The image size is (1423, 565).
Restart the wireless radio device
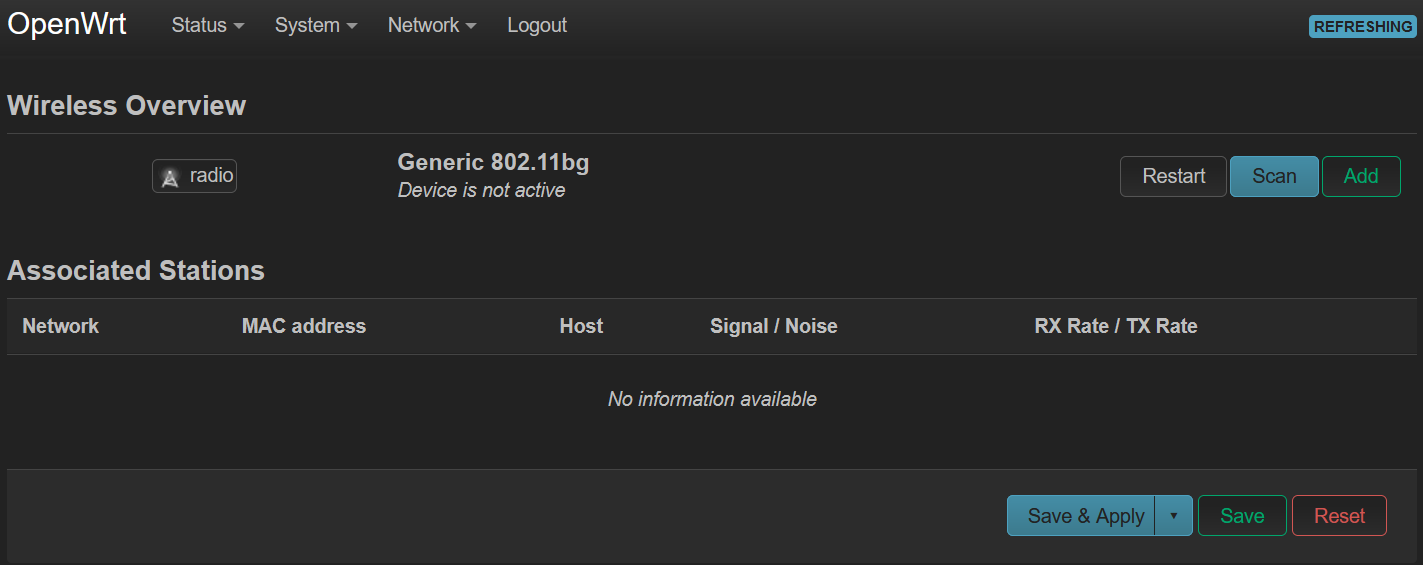tap(1173, 177)
